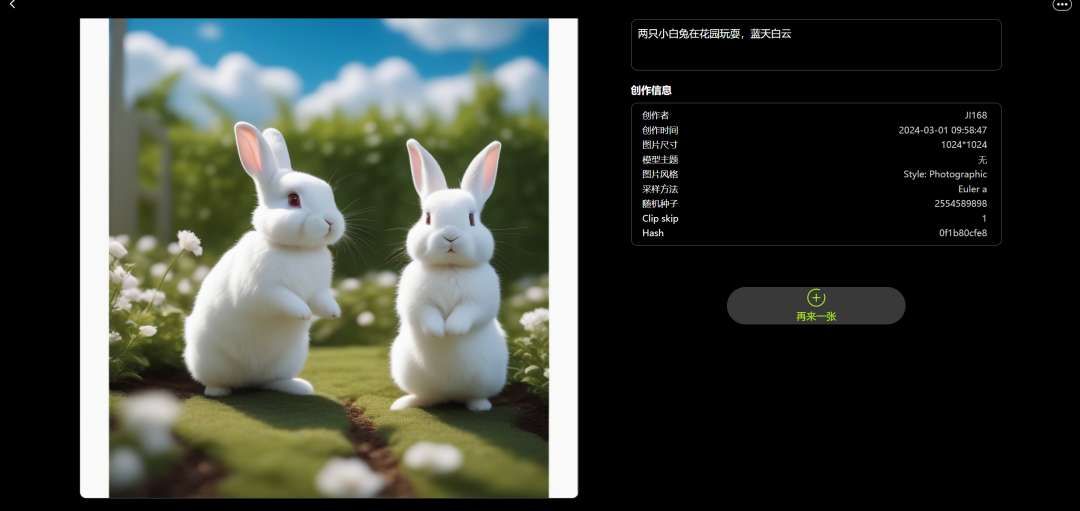1080x511 pixels.
Task: Click the Hash value 0f1b80cfe8
Action: [x=962, y=233]
